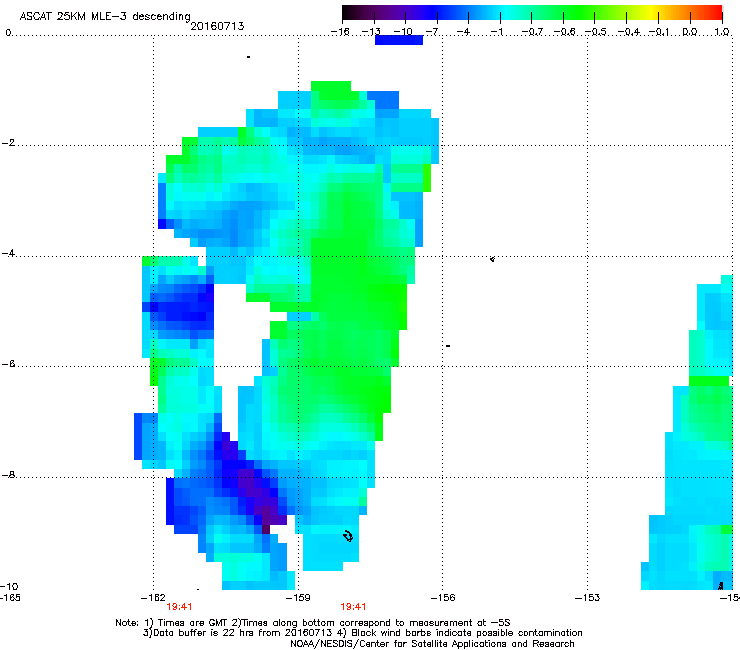Click the NOAA/NESDIS credit line
Viewport: 740px width, 650px height.
coord(432,644)
